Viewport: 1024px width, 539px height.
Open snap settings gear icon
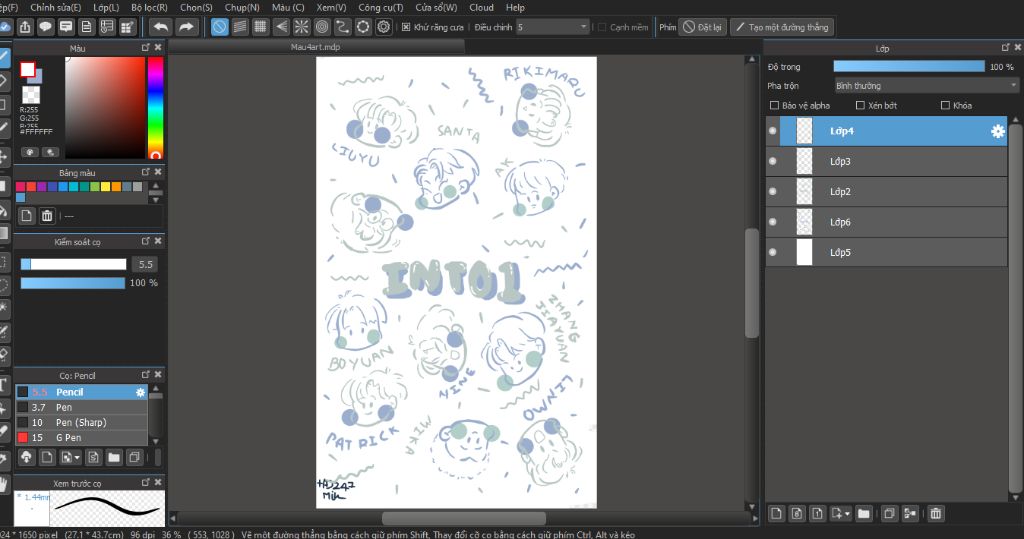384,27
